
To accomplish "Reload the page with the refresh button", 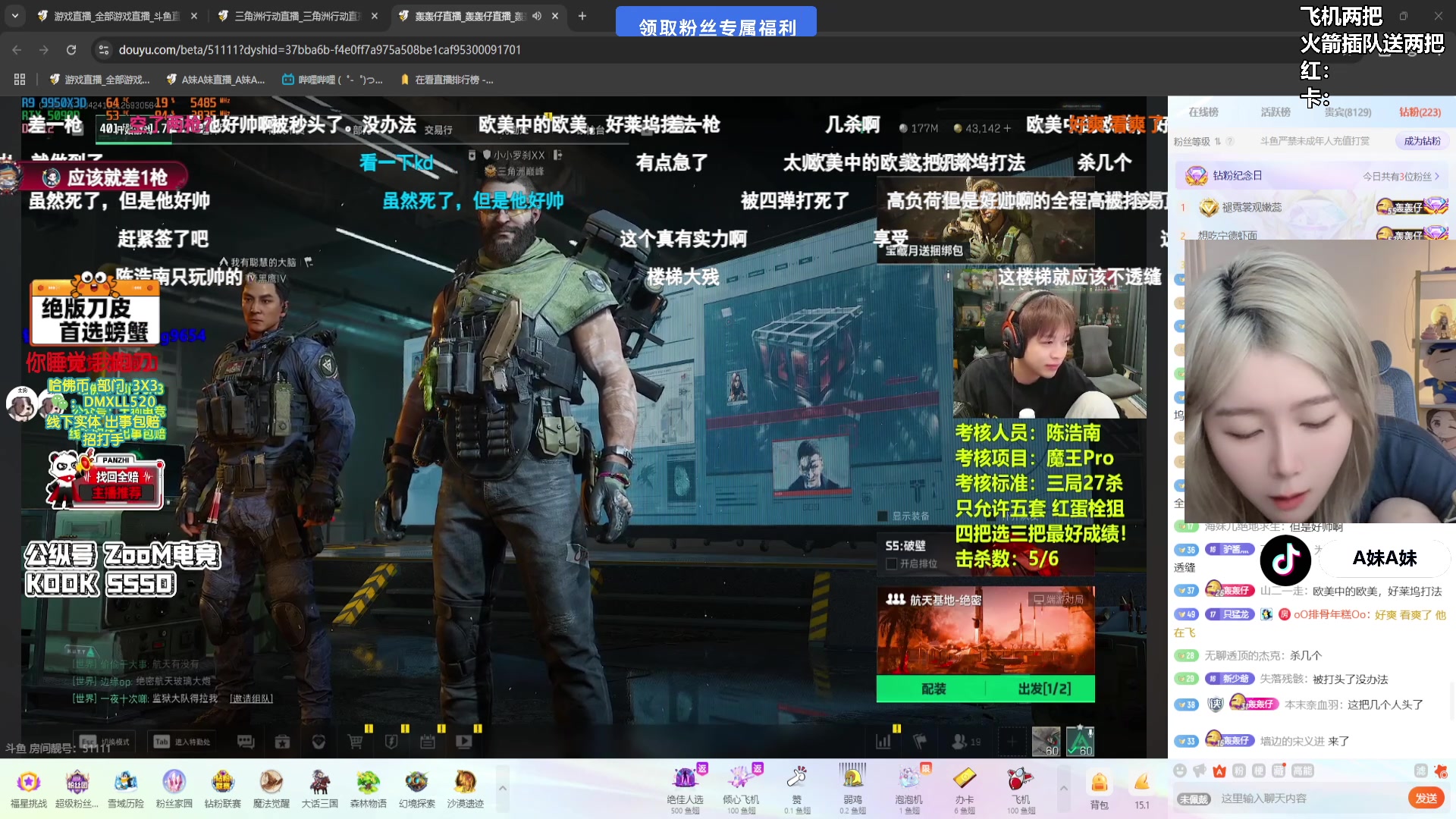I will pyautogui.click(x=71, y=50).
